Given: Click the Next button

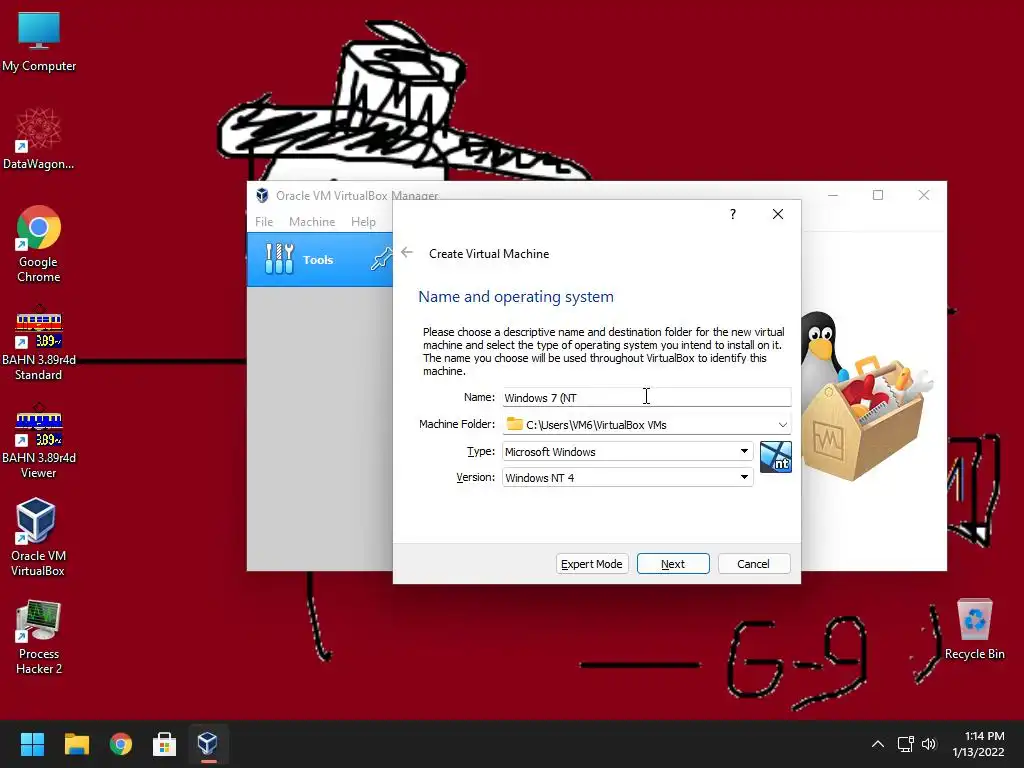Looking at the screenshot, I should click(x=673, y=564).
